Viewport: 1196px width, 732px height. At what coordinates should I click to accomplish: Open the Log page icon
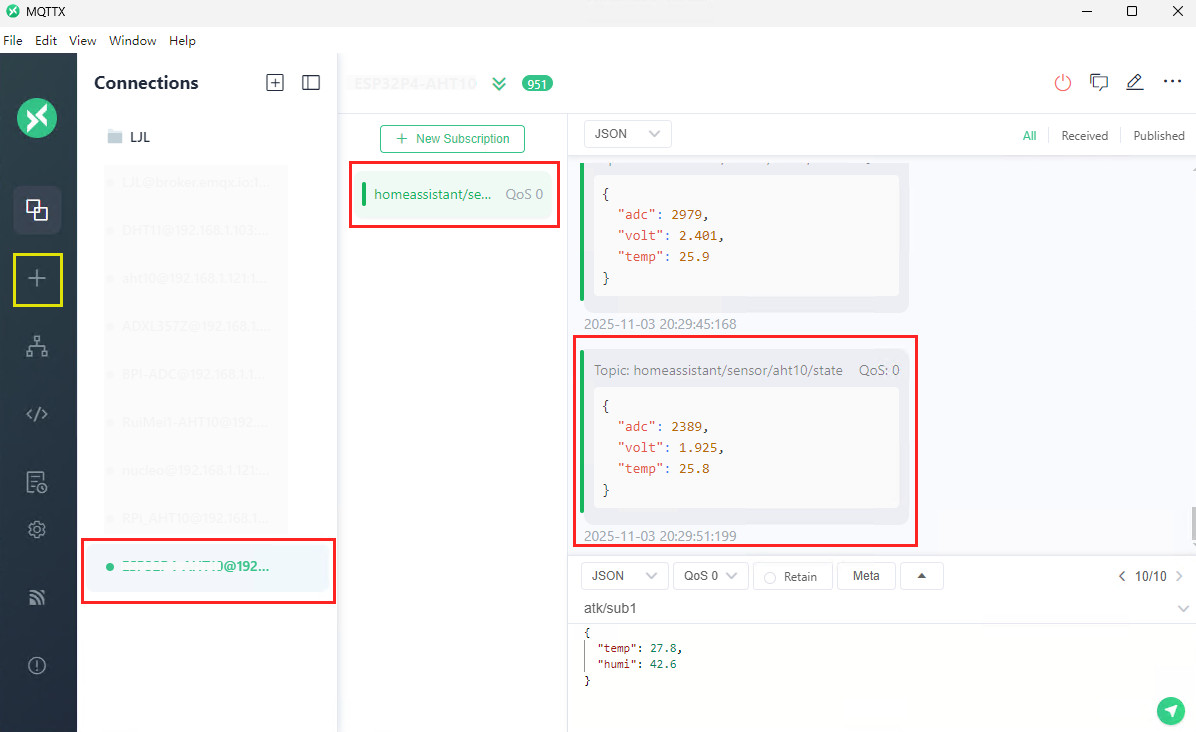(x=37, y=482)
